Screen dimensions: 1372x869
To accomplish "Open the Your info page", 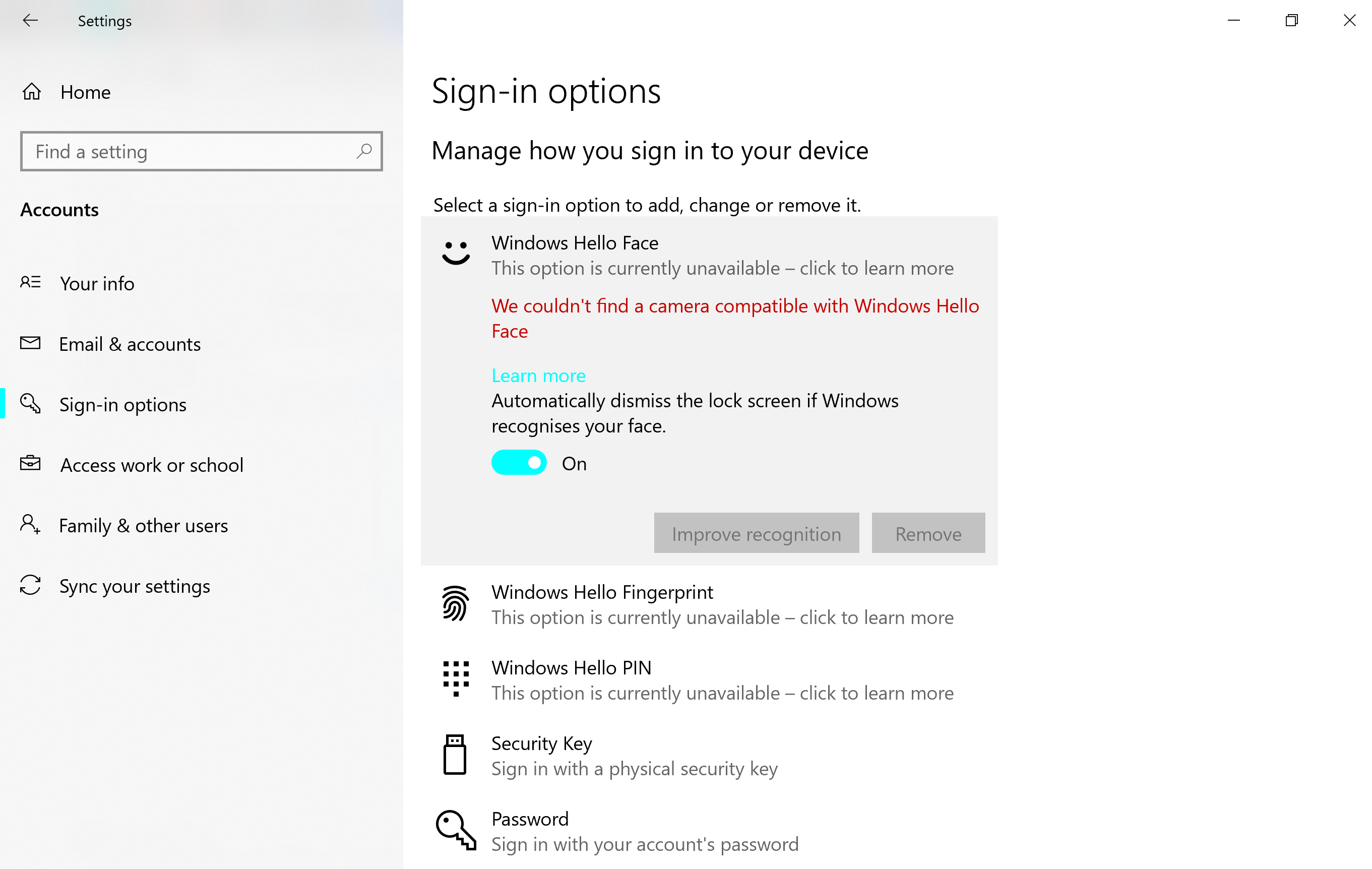I will [201, 283].
